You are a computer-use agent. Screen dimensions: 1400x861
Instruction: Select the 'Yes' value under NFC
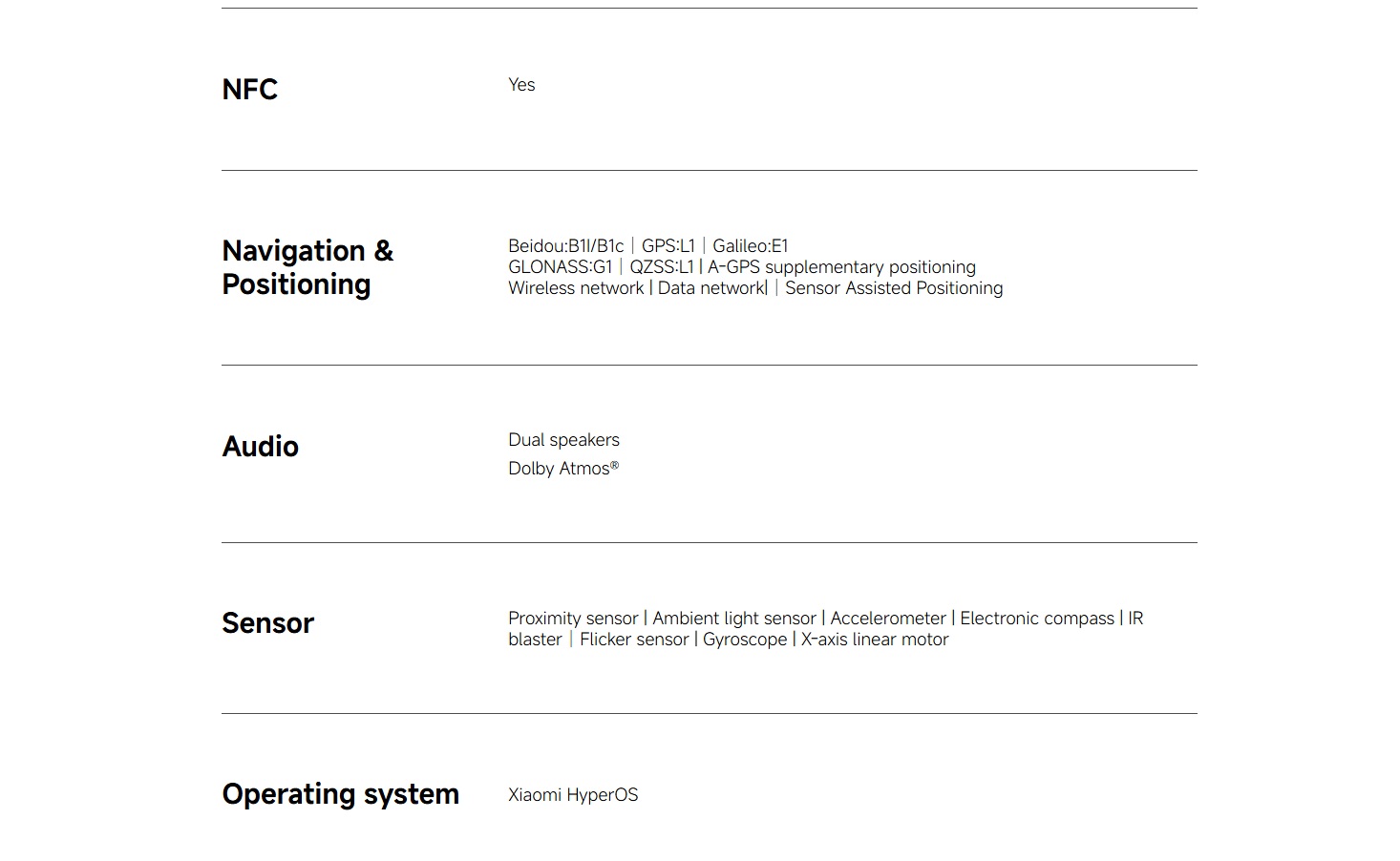click(x=521, y=84)
